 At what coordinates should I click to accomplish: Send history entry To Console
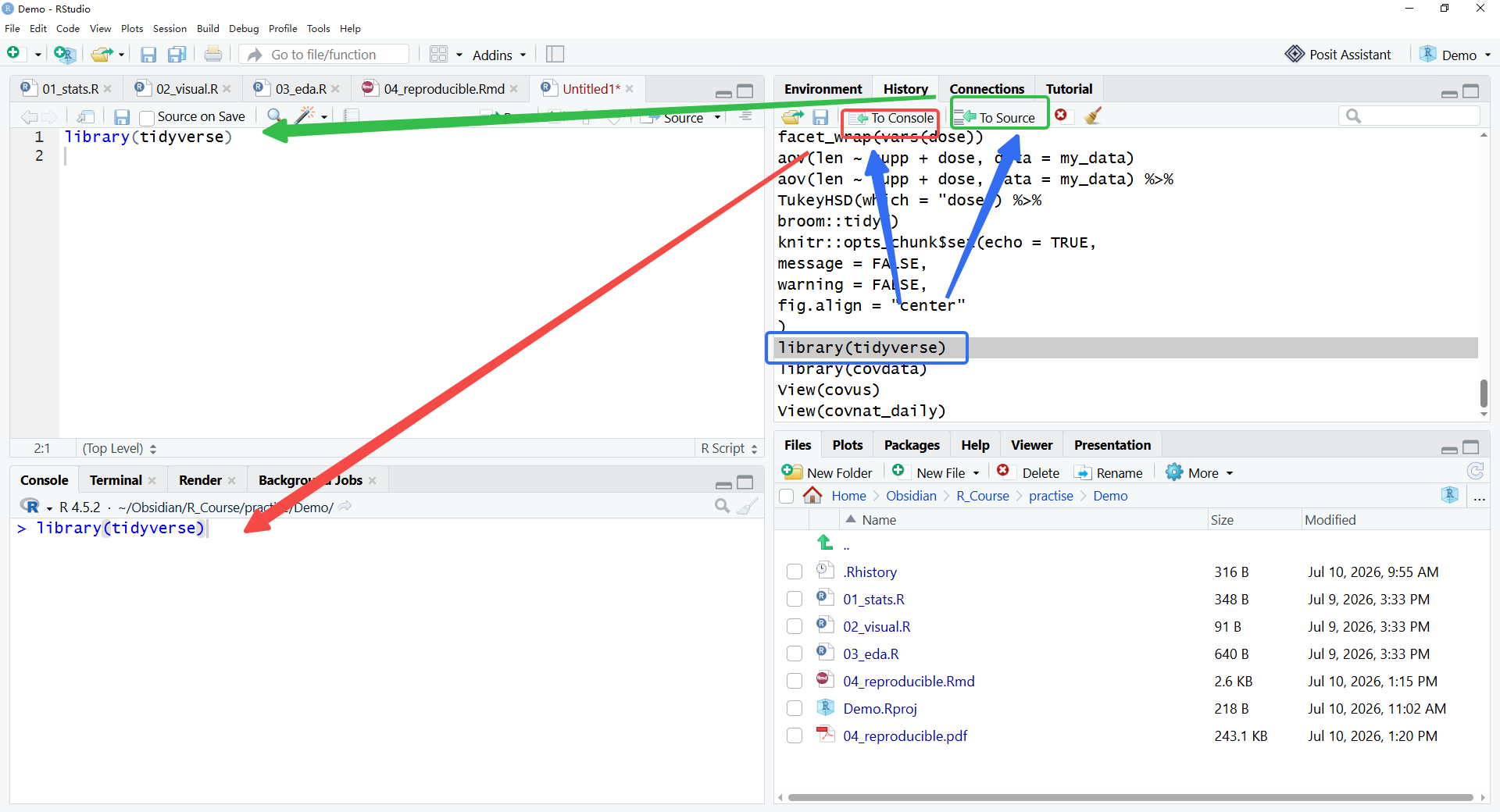pyautogui.click(x=891, y=118)
